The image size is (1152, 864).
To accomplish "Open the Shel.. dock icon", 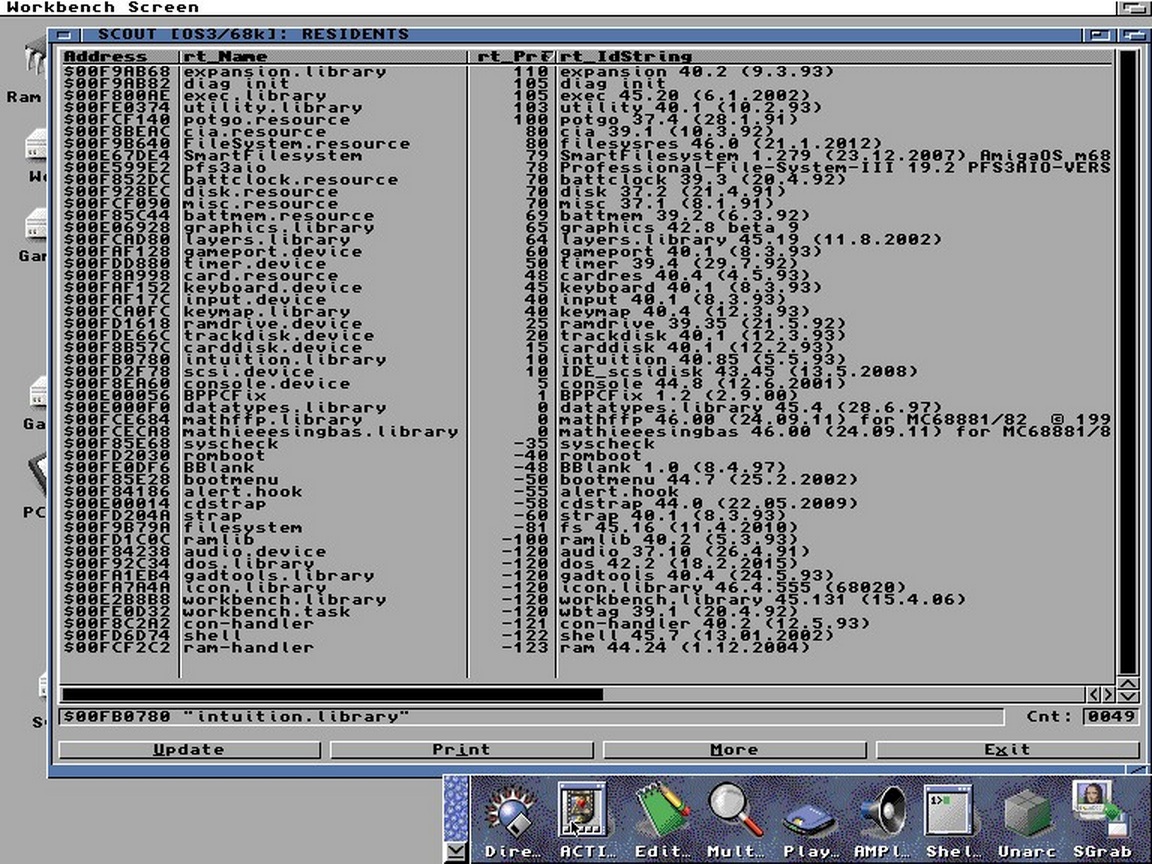I will [x=951, y=820].
